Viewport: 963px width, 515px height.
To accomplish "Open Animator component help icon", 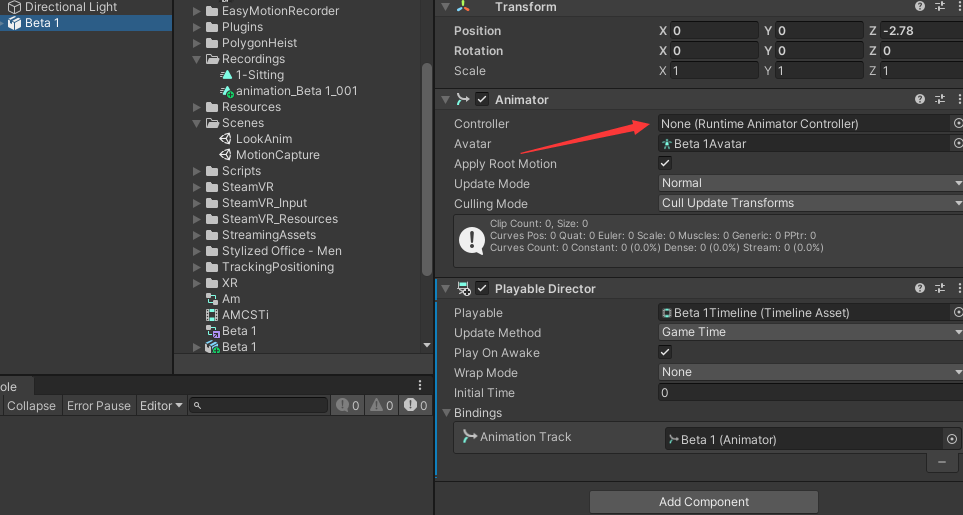I will pyautogui.click(x=919, y=99).
